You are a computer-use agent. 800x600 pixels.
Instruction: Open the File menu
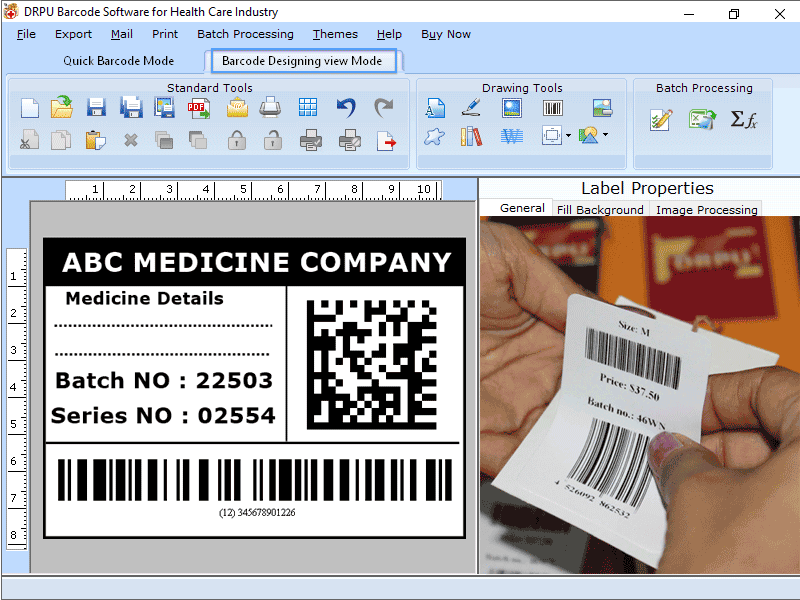tap(27, 34)
